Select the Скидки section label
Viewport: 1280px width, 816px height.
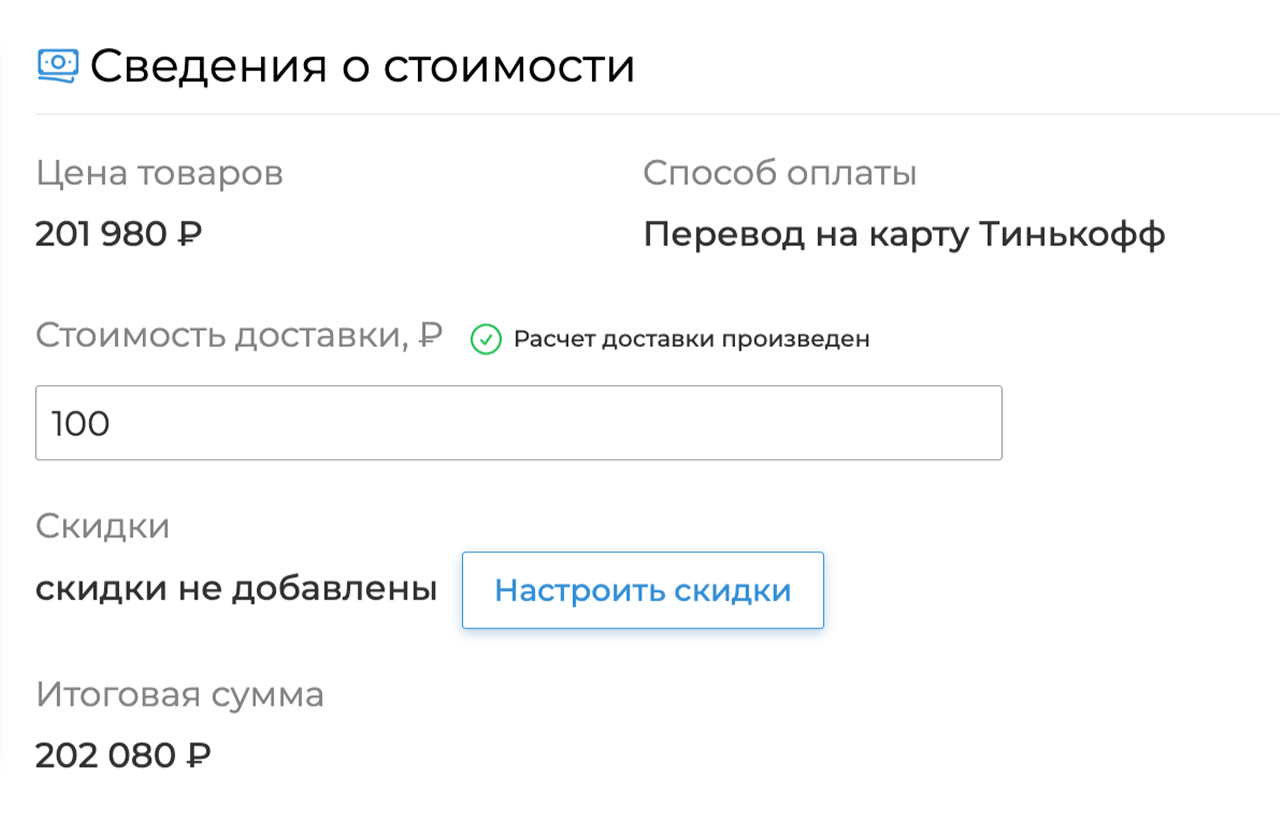point(102,527)
